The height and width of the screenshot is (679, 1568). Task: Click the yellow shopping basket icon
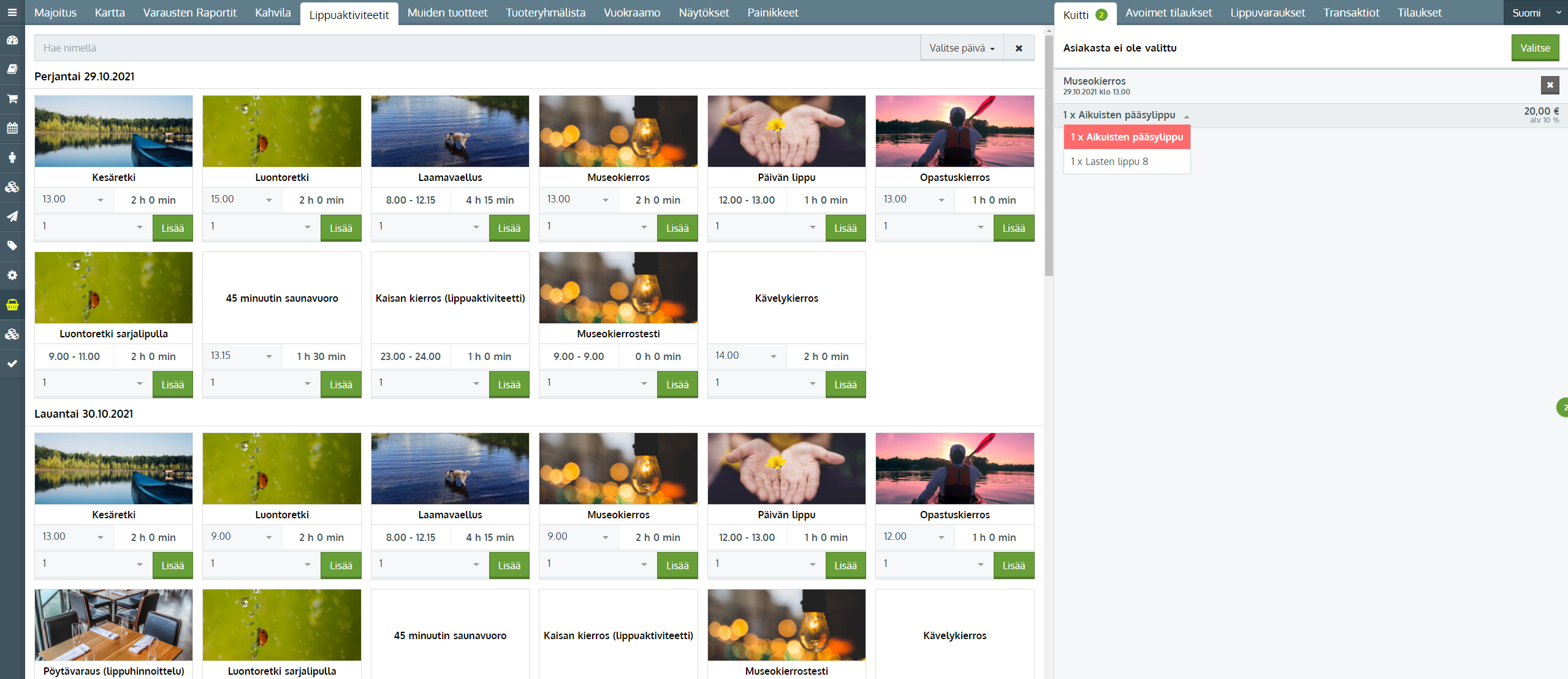click(12, 305)
